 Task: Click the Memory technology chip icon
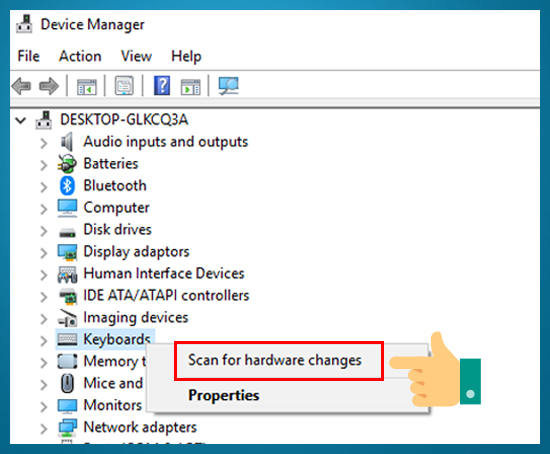[x=67, y=361]
